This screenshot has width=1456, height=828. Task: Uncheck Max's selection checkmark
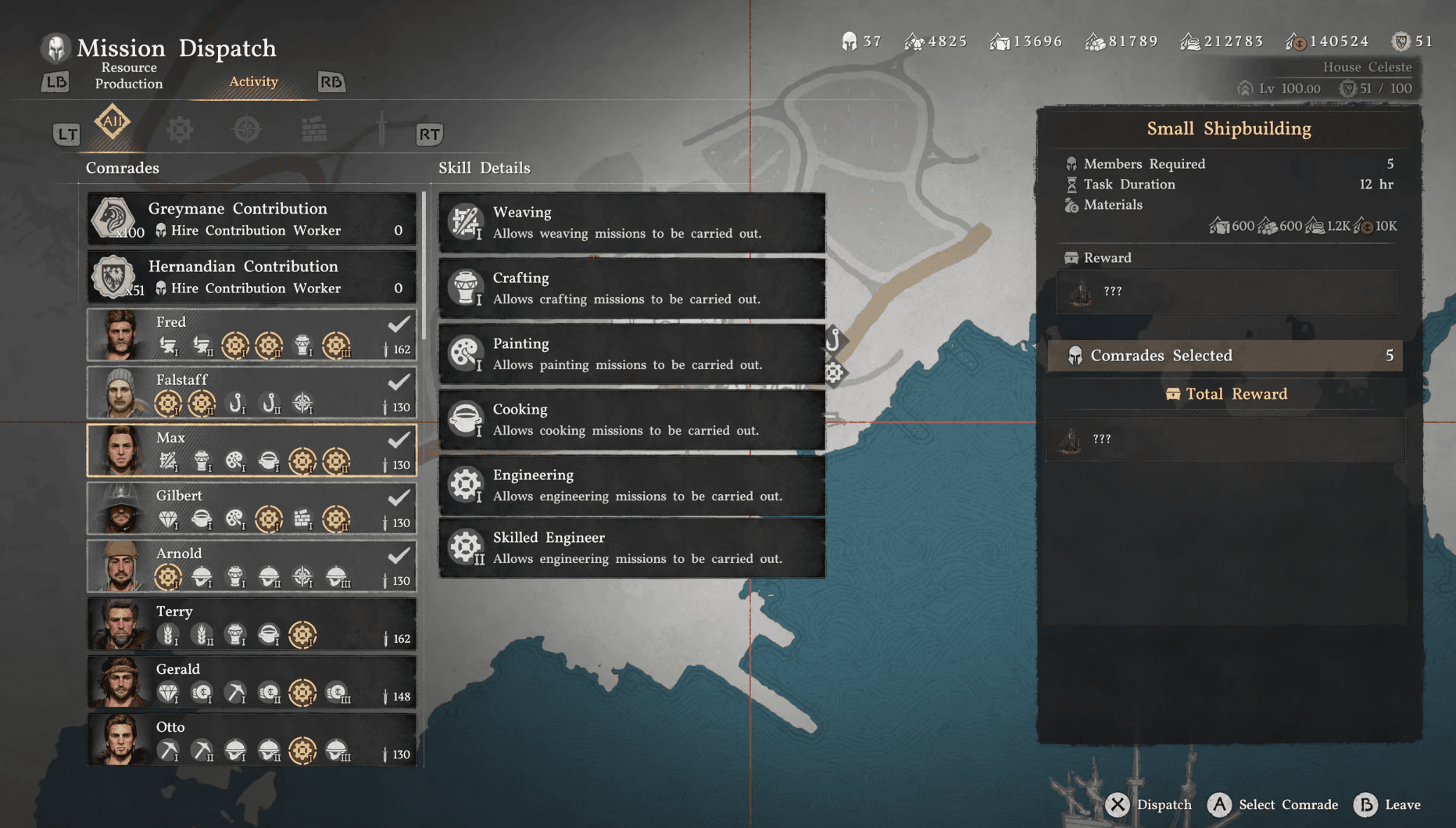coord(399,439)
